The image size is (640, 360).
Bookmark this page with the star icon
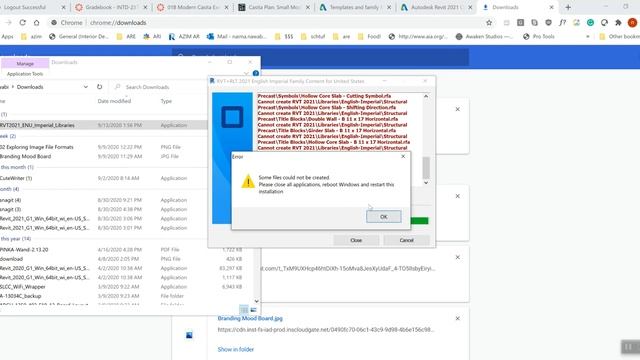[489, 23]
